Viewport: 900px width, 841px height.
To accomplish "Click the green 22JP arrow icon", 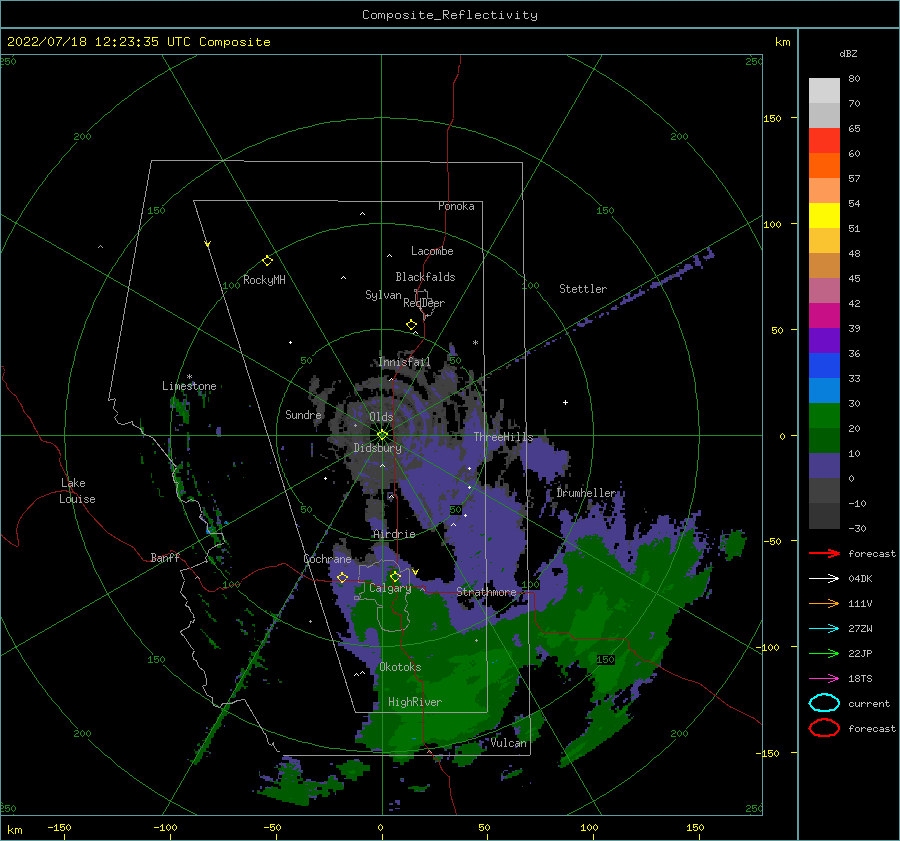I will [824, 653].
